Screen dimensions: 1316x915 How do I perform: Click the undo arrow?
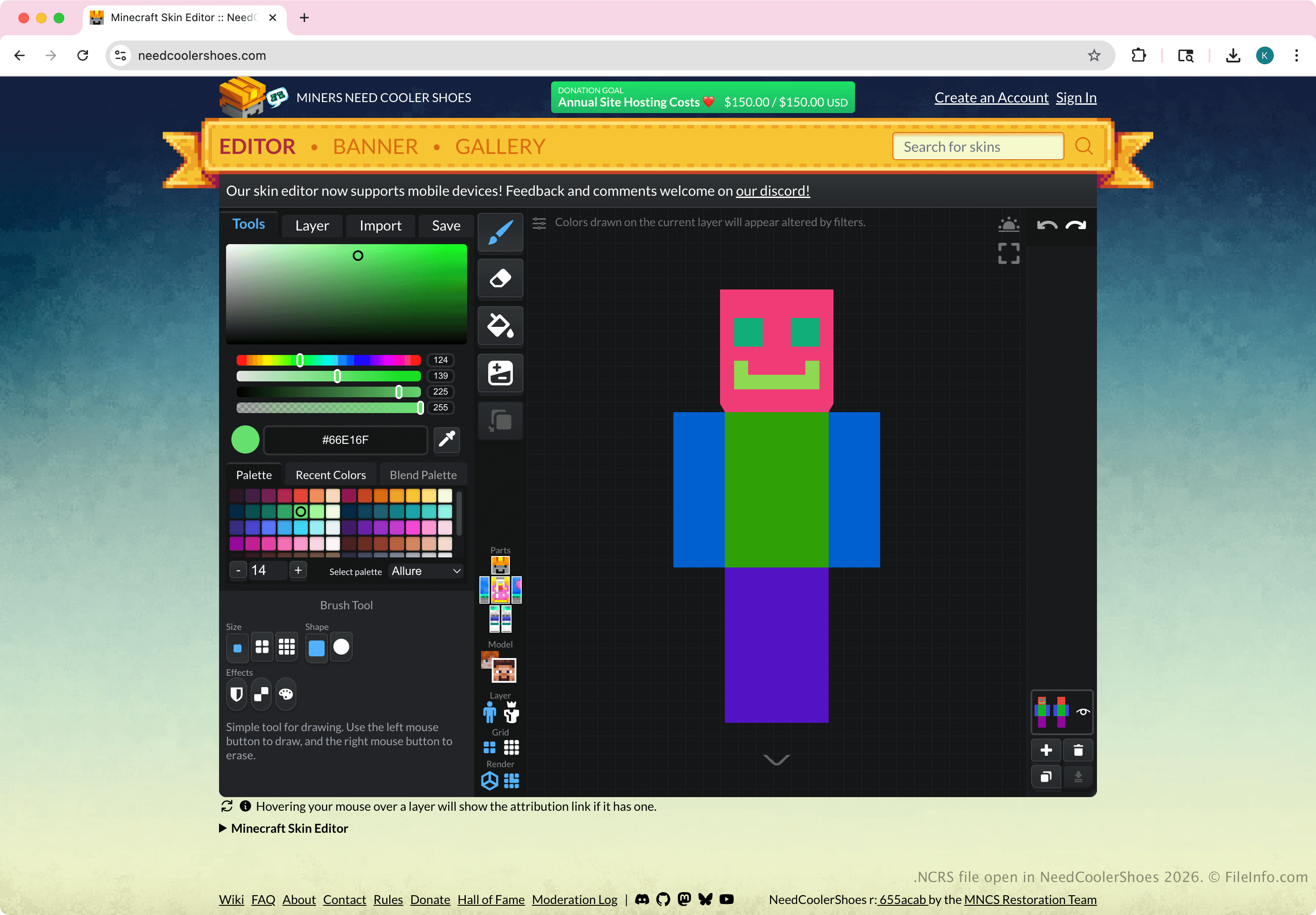tap(1047, 225)
